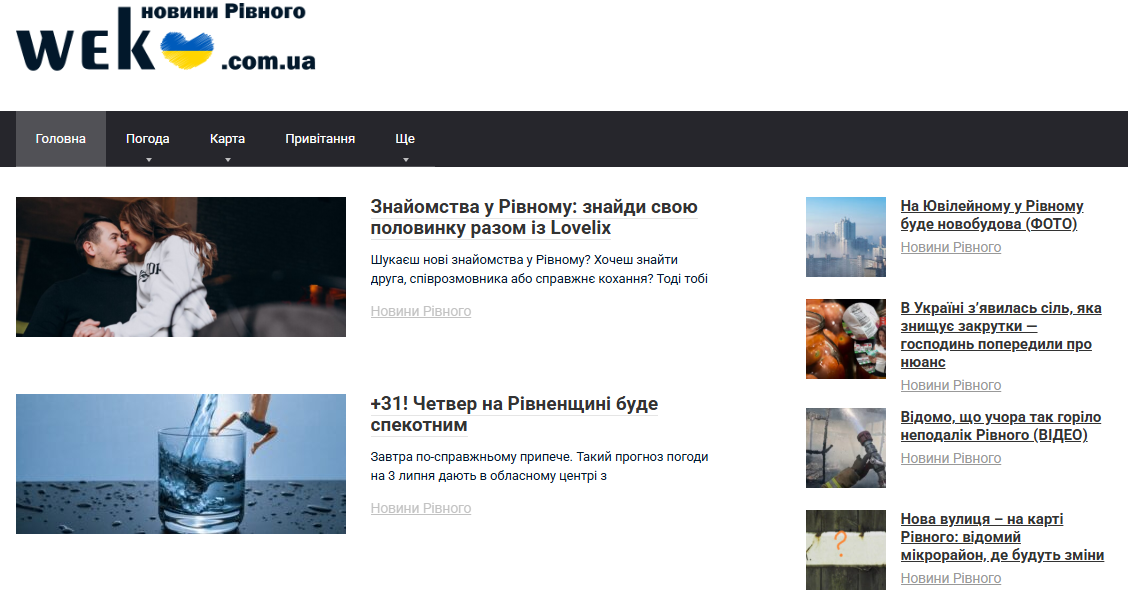
Task: Open the Lovelix dating article headline
Action: pos(534,217)
